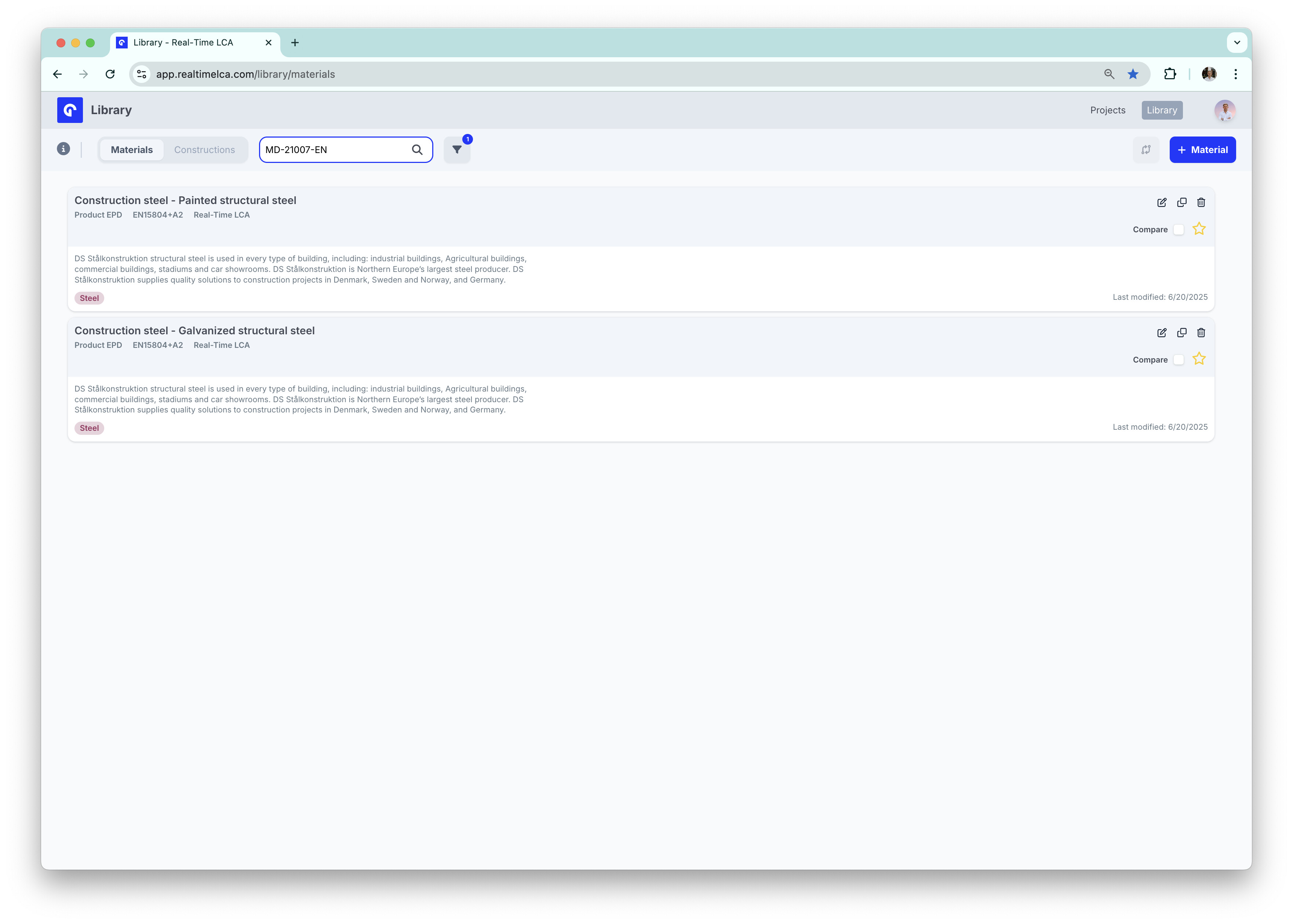The image size is (1293, 924).
Task: Go to Projects in the top navigation
Action: point(1107,110)
